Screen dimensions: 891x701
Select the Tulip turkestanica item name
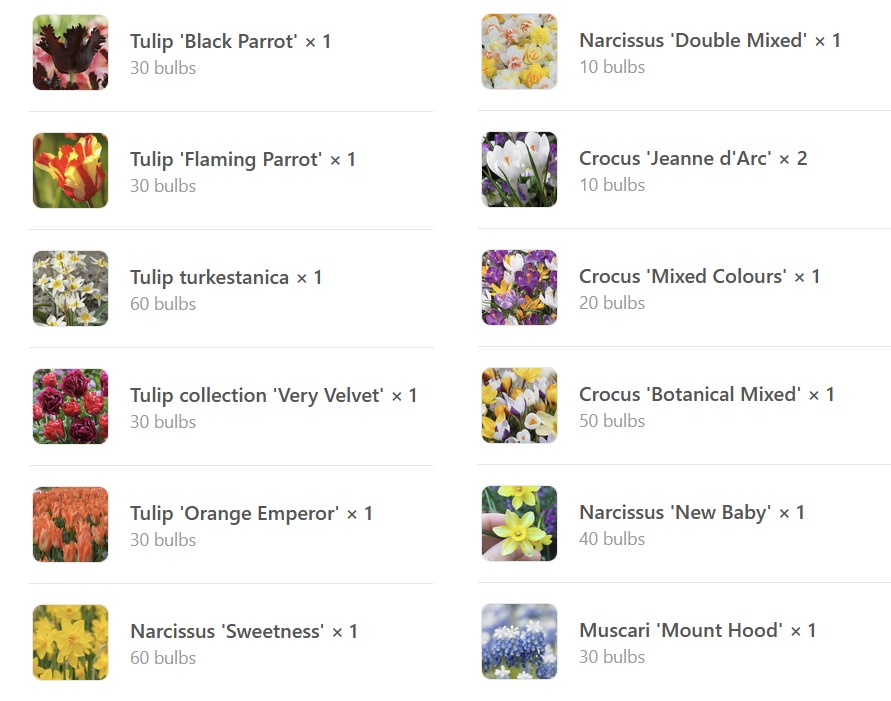point(209,278)
